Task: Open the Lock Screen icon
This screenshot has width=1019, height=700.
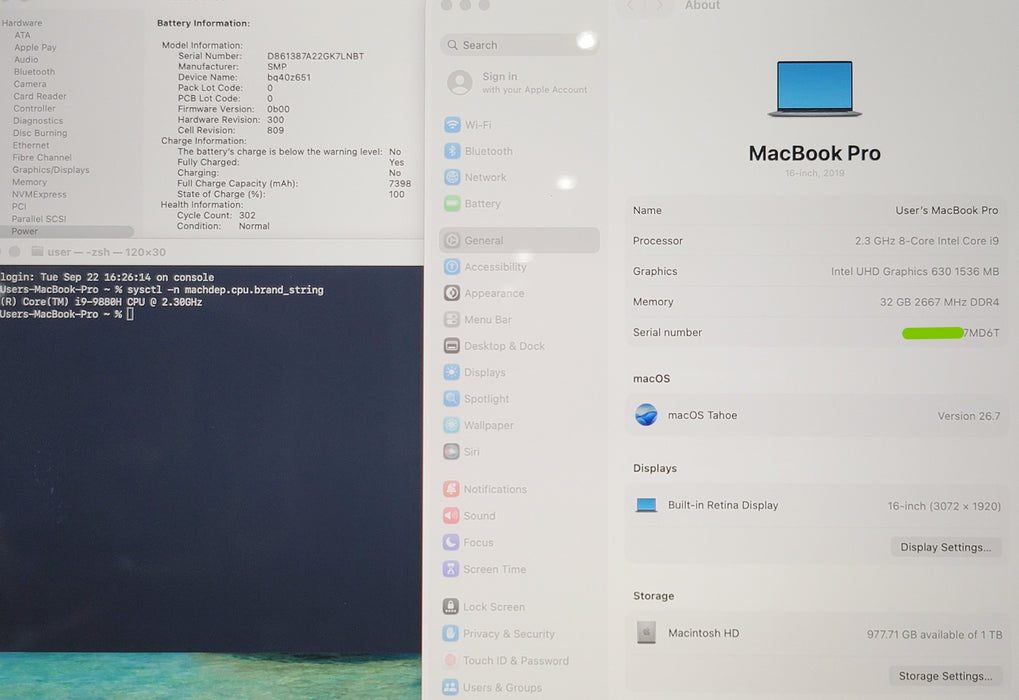Action: pyautogui.click(x=451, y=606)
